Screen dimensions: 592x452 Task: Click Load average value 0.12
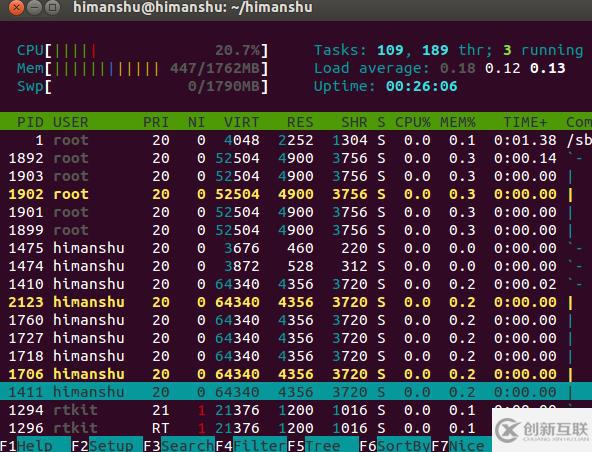503,68
